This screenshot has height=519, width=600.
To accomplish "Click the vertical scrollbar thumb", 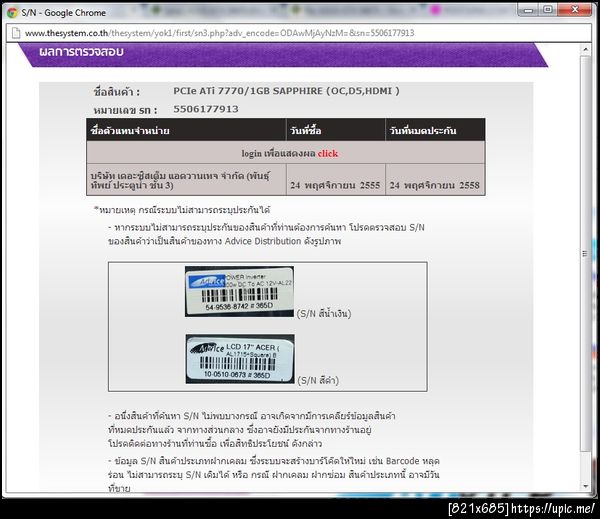I will (585, 253).
